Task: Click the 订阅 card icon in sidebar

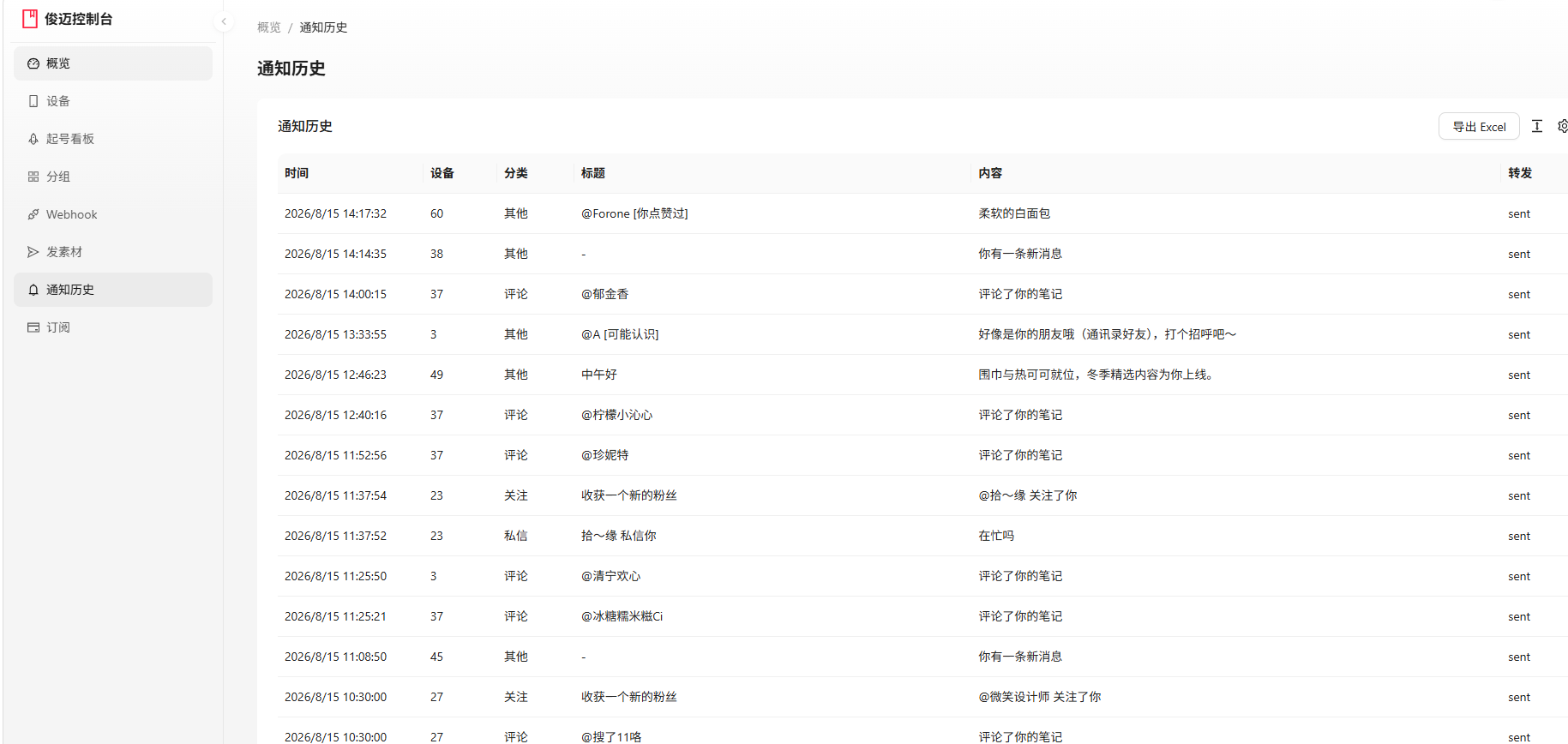Action: (x=33, y=327)
